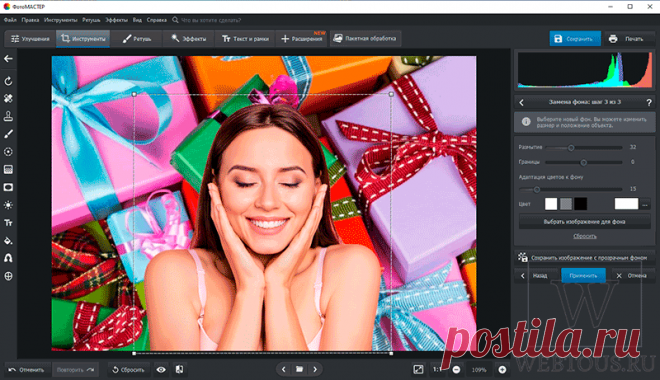Toggle the before/after eye preview

(x=161, y=369)
